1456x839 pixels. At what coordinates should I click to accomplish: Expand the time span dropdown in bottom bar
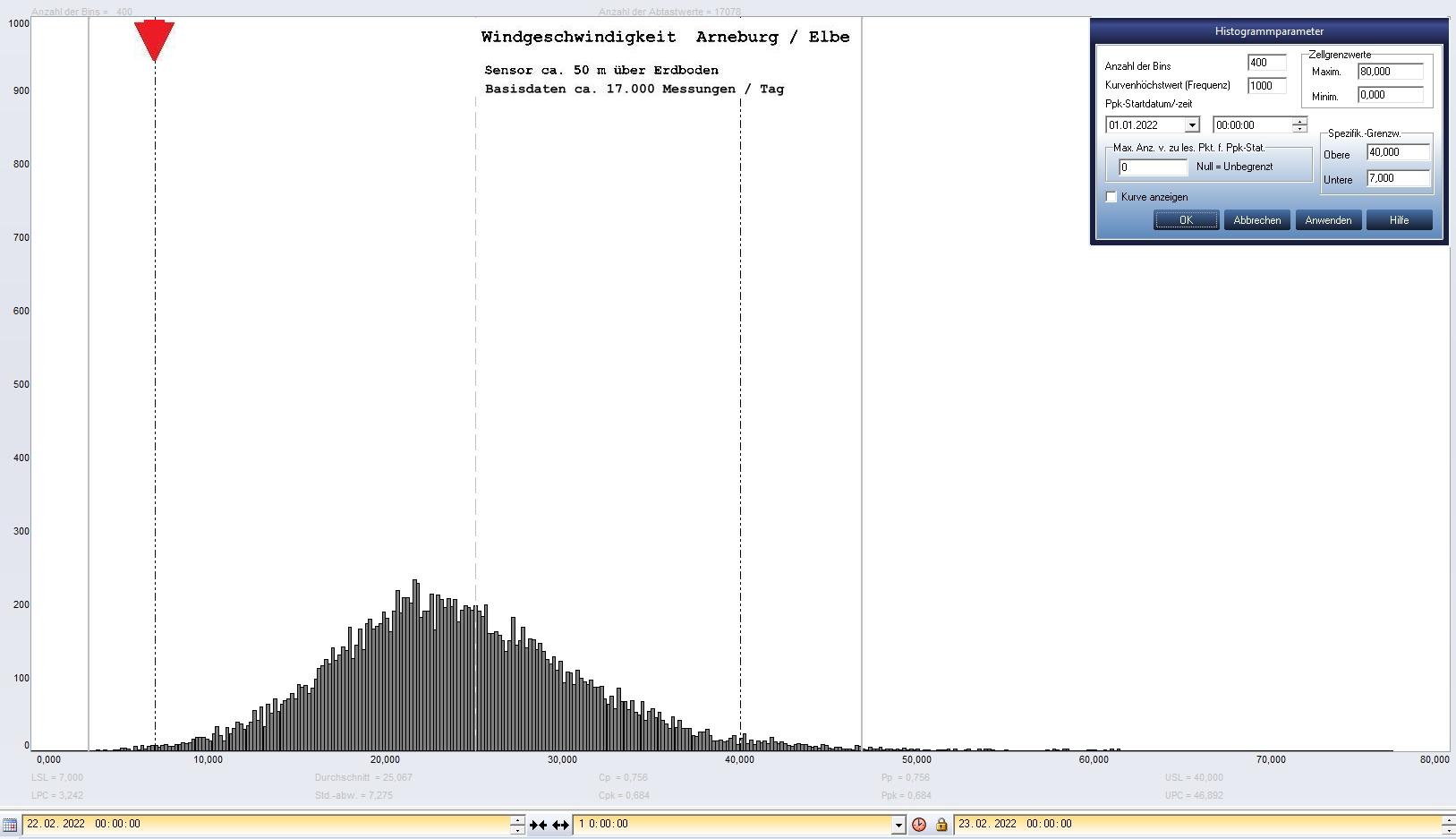pos(898,825)
